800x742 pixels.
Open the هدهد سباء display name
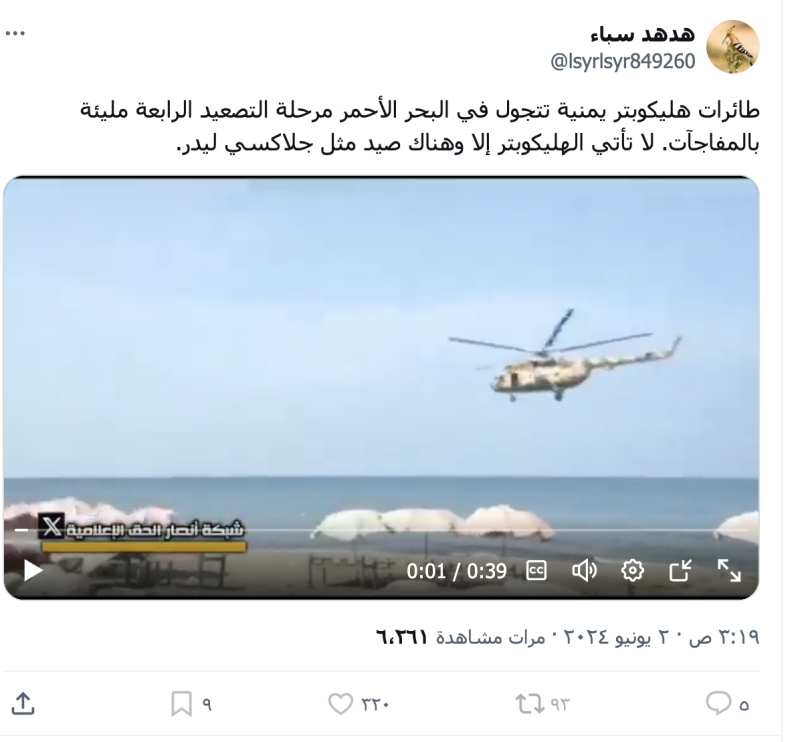(x=643, y=34)
